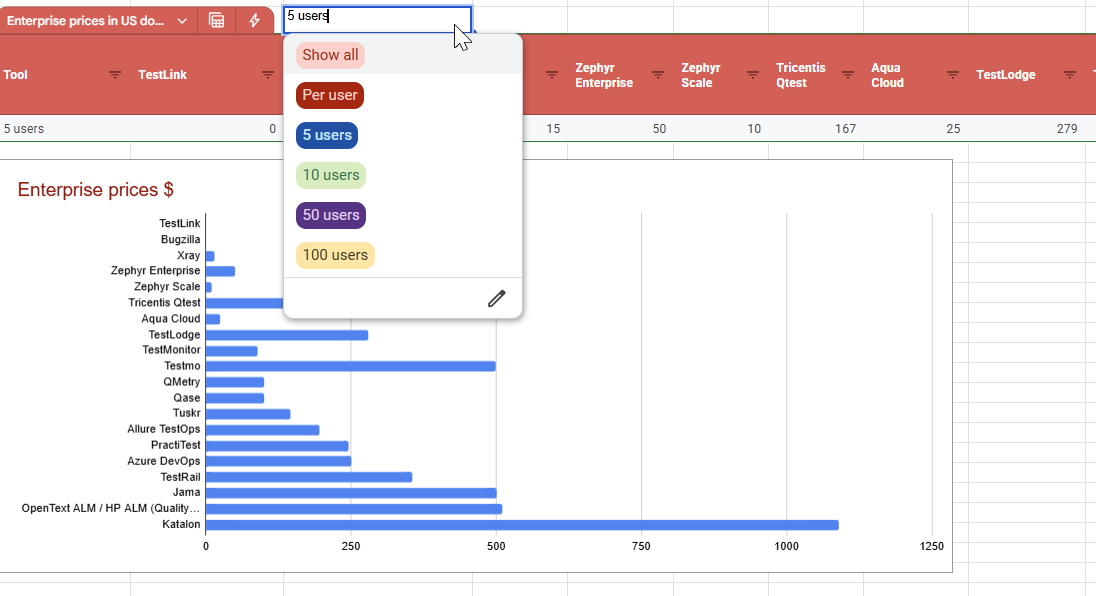Viewport: 1096px width, 596px height.
Task: Choose '50 users' chip option
Action: click(x=331, y=215)
